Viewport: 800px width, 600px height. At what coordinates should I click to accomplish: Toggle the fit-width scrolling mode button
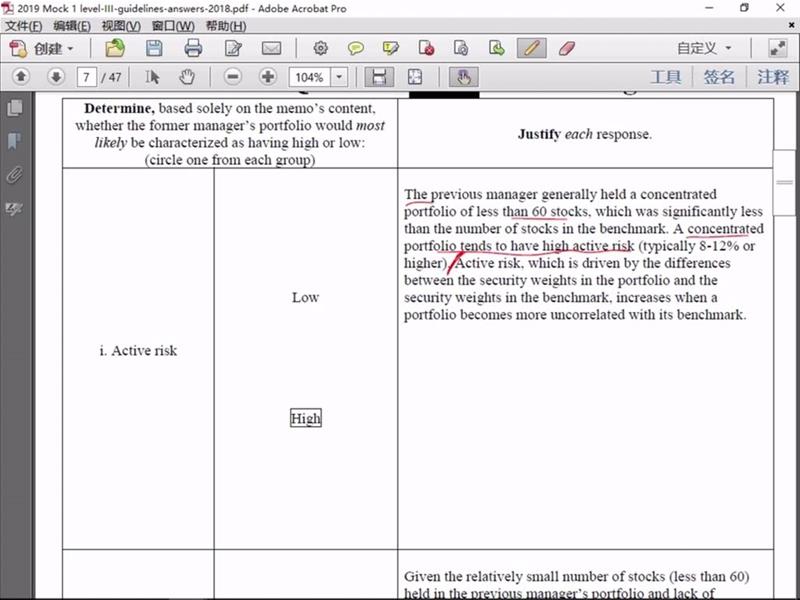[x=378, y=77]
